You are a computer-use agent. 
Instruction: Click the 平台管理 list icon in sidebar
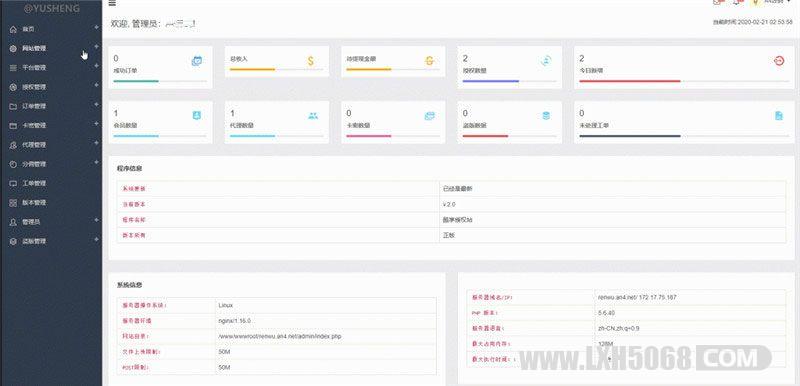[x=13, y=68]
